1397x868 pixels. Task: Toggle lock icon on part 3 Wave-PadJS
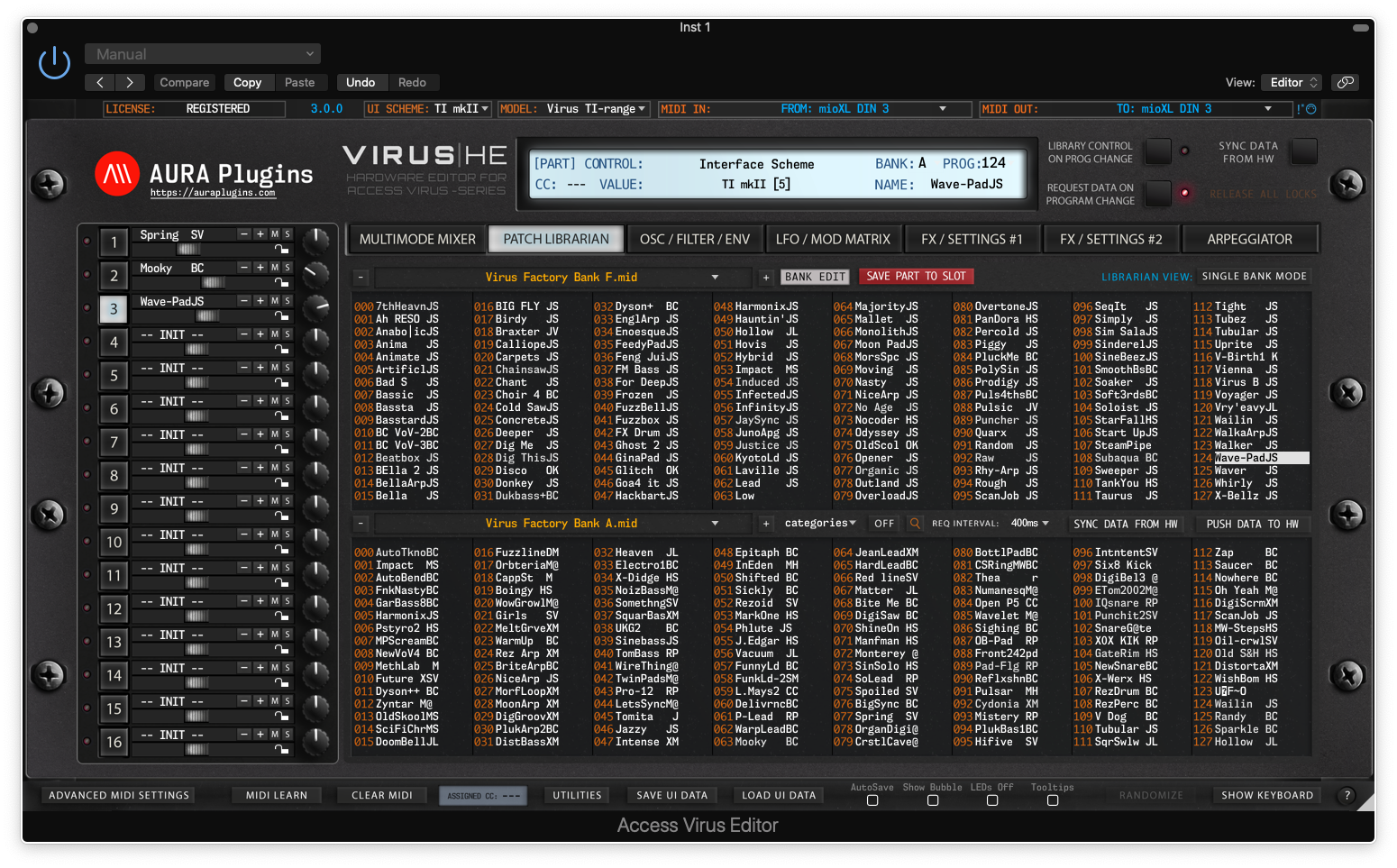[x=282, y=316]
